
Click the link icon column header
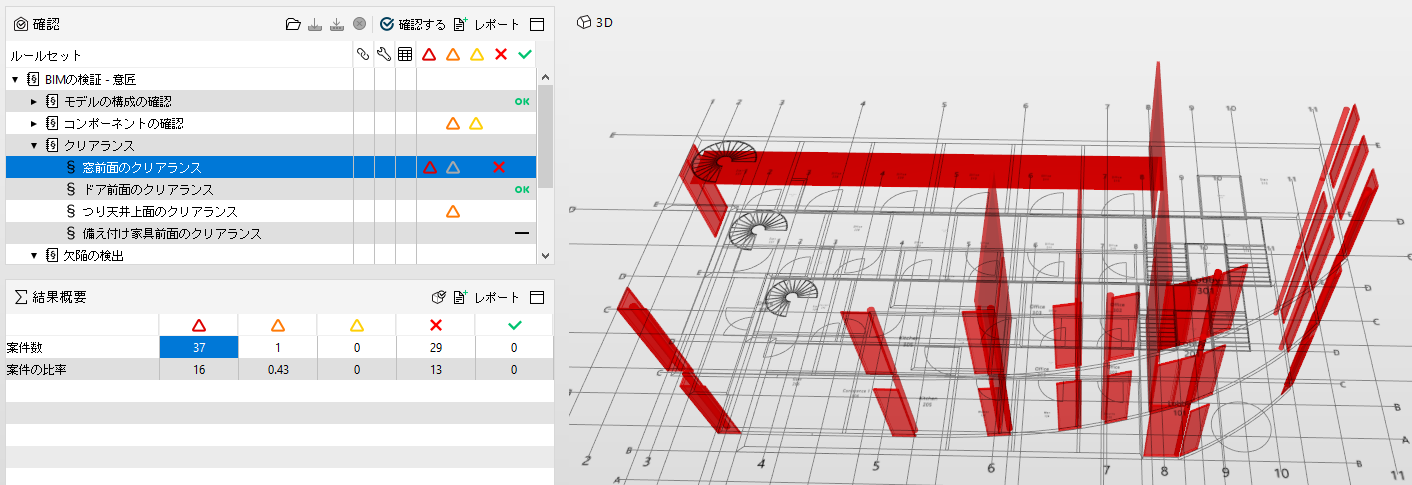coord(363,55)
